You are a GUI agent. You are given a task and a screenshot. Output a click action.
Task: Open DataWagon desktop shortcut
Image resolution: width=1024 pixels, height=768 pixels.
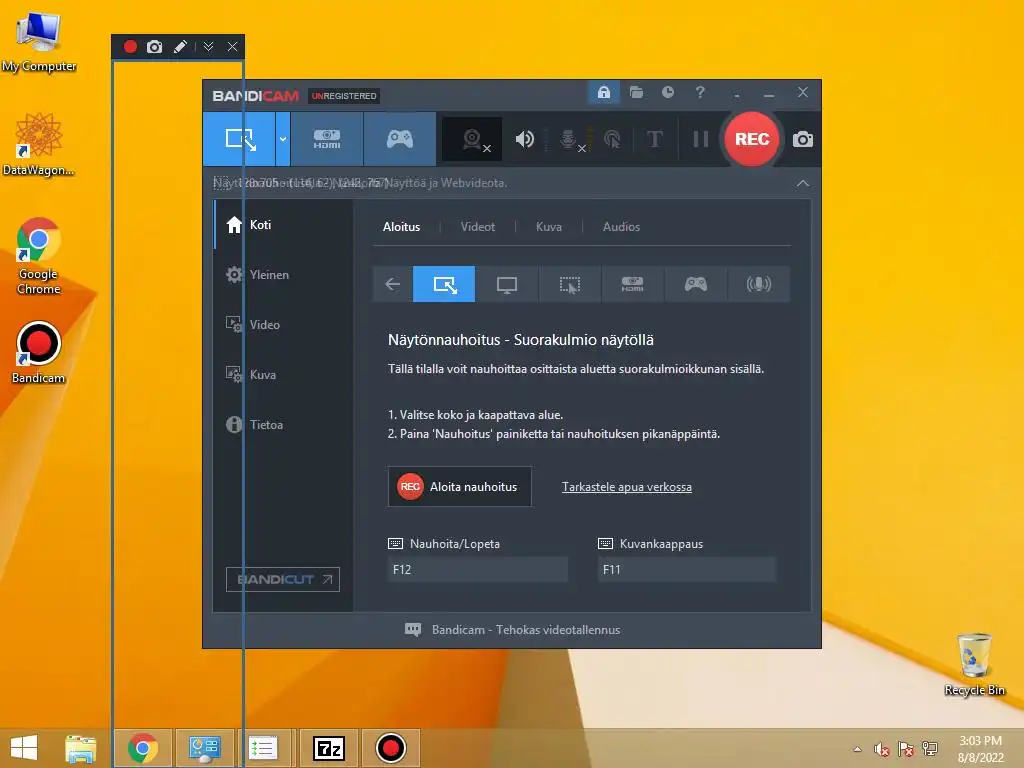pos(38,145)
